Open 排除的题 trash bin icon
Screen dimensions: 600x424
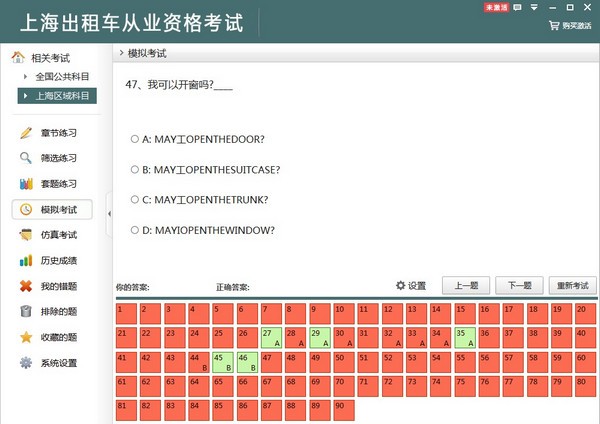pyautogui.click(x=26, y=311)
